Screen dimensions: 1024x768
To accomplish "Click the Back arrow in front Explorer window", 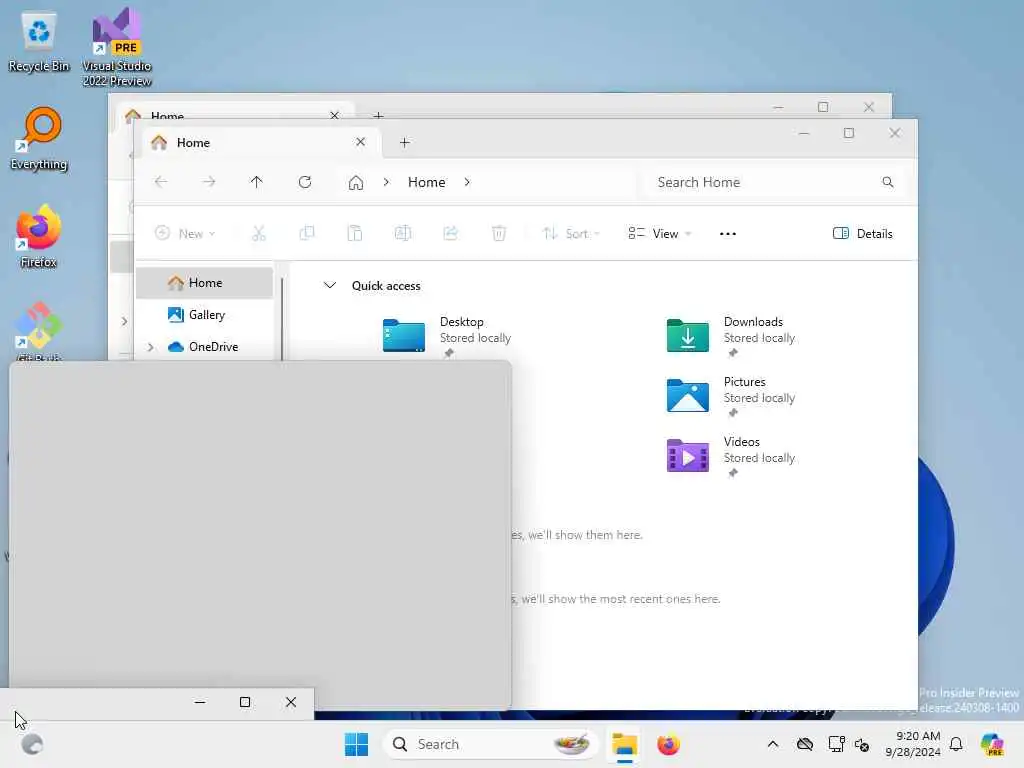I will click(x=161, y=182).
